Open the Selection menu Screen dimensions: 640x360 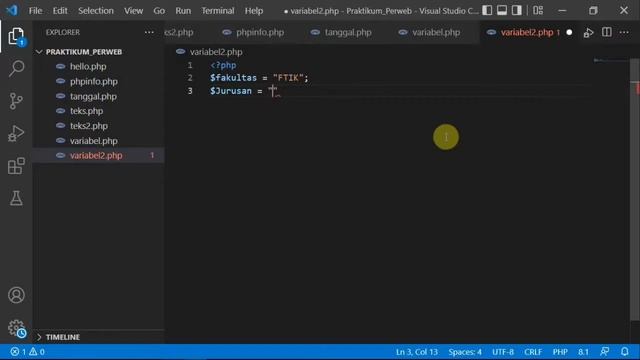(96, 11)
